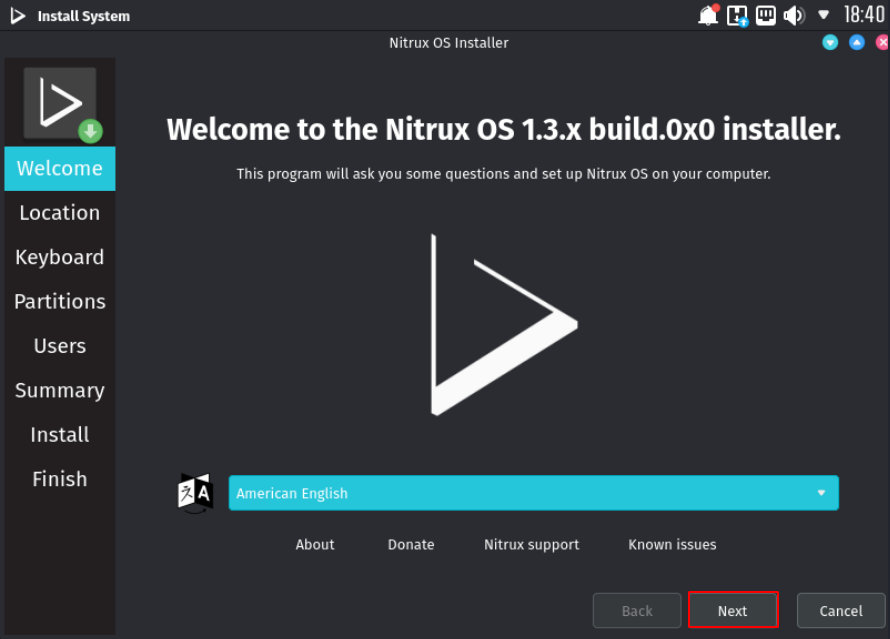
Task: Open the American English language dropdown
Action: coord(533,493)
